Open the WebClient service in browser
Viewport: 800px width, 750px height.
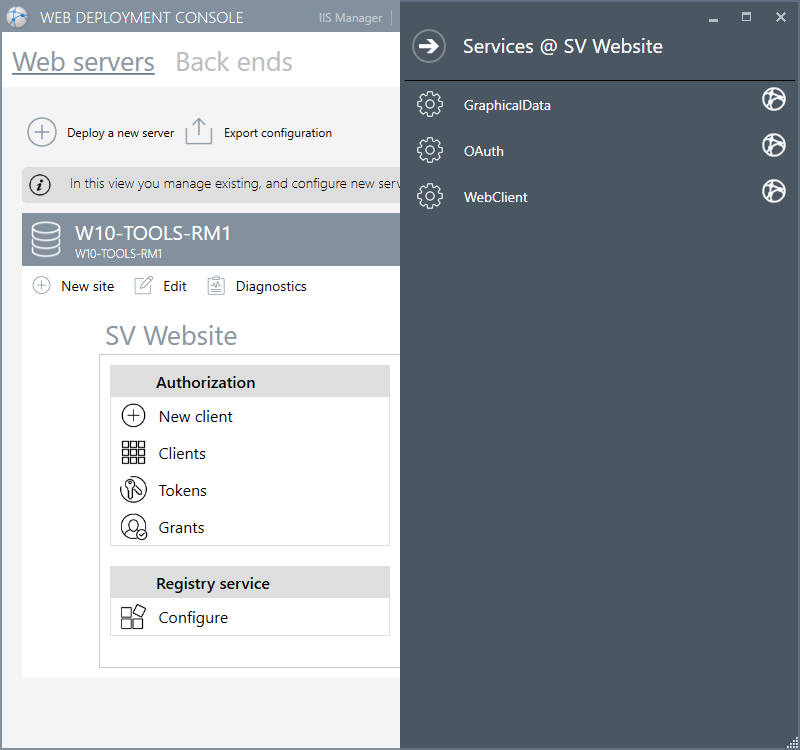point(773,191)
